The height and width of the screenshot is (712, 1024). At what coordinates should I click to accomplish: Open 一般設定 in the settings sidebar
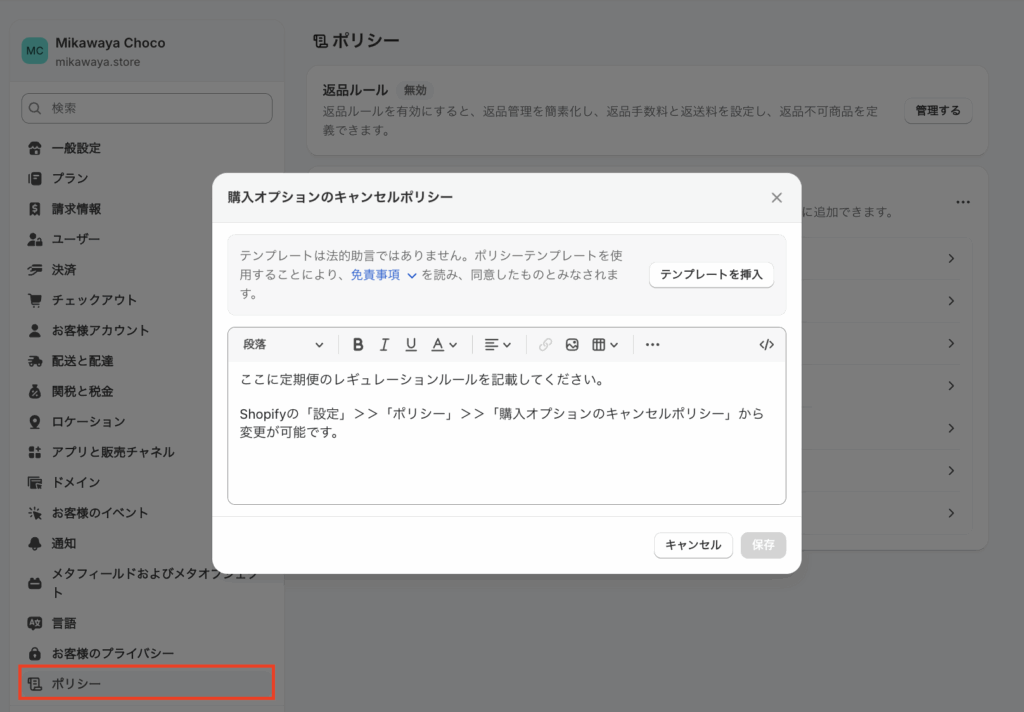coord(76,148)
